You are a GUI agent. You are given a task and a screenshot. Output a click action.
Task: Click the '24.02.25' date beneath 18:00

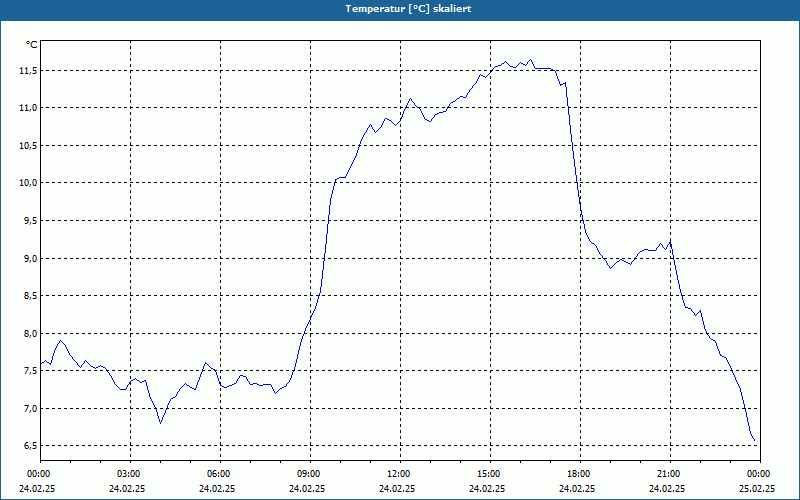pyautogui.click(x=577, y=488)
